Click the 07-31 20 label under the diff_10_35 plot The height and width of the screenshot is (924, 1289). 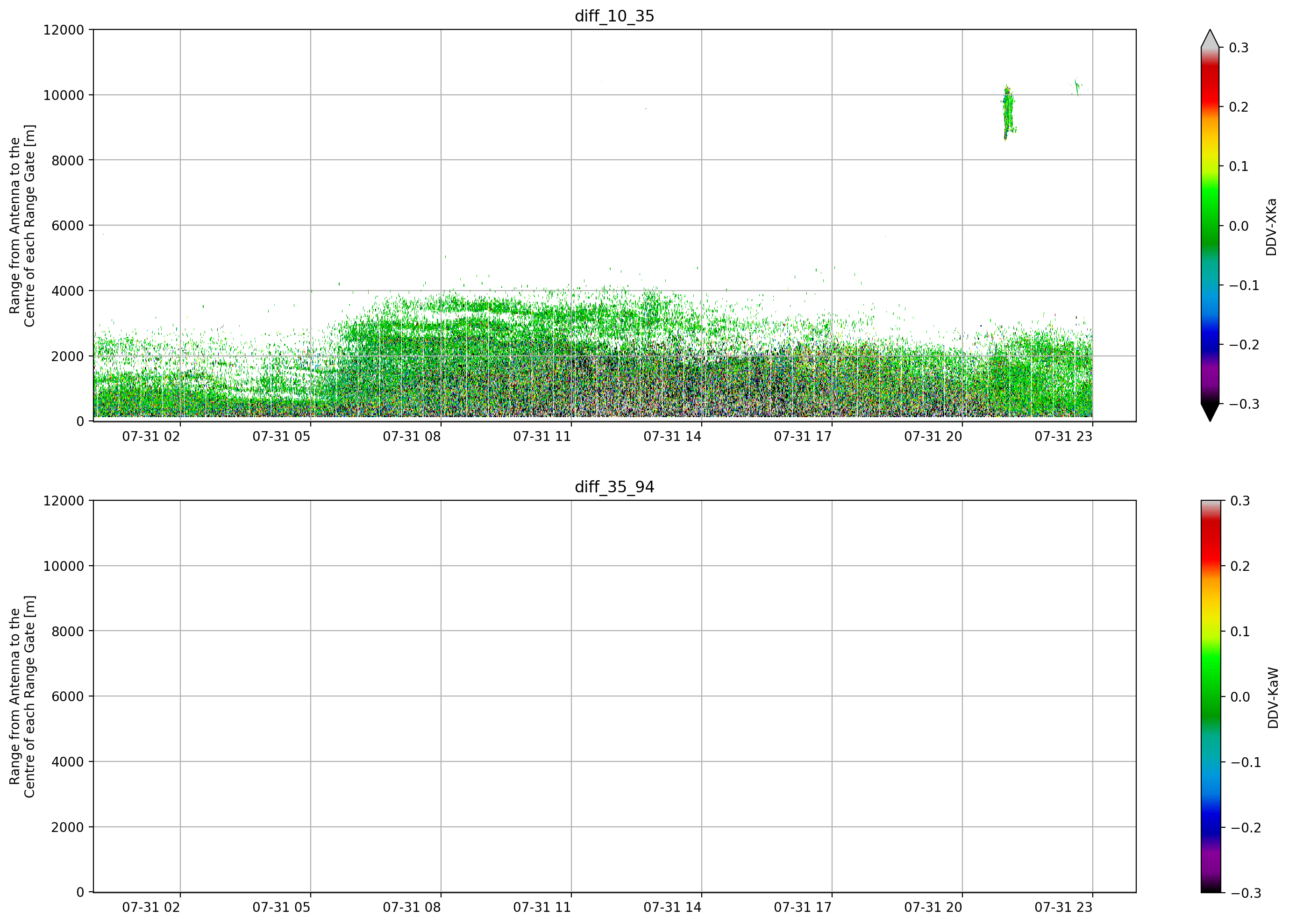click(x=933, y=436)
